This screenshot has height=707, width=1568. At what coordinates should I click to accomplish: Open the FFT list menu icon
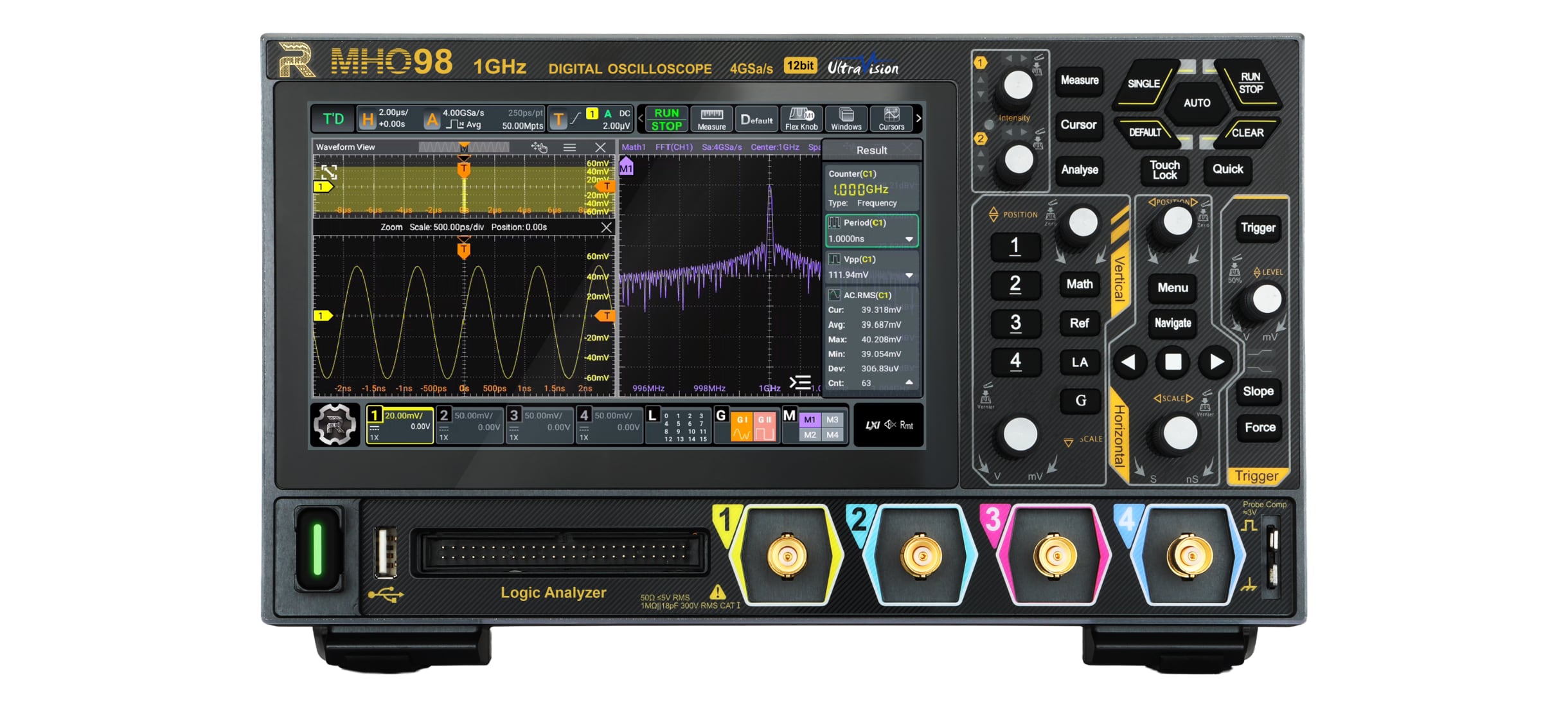[x=800, y=382]
